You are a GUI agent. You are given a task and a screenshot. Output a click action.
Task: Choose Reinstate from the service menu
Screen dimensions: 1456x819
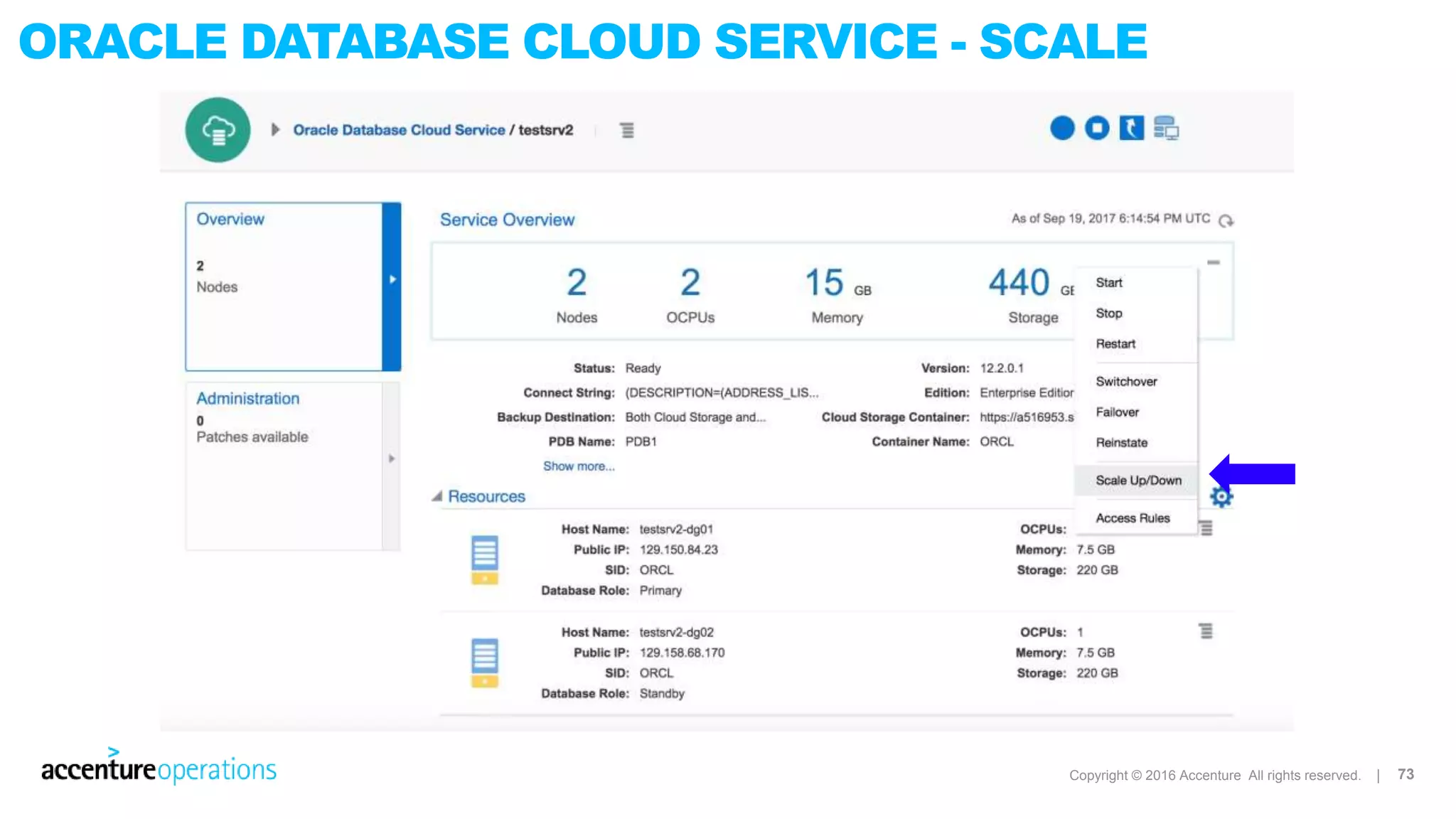pos(1121,443)
